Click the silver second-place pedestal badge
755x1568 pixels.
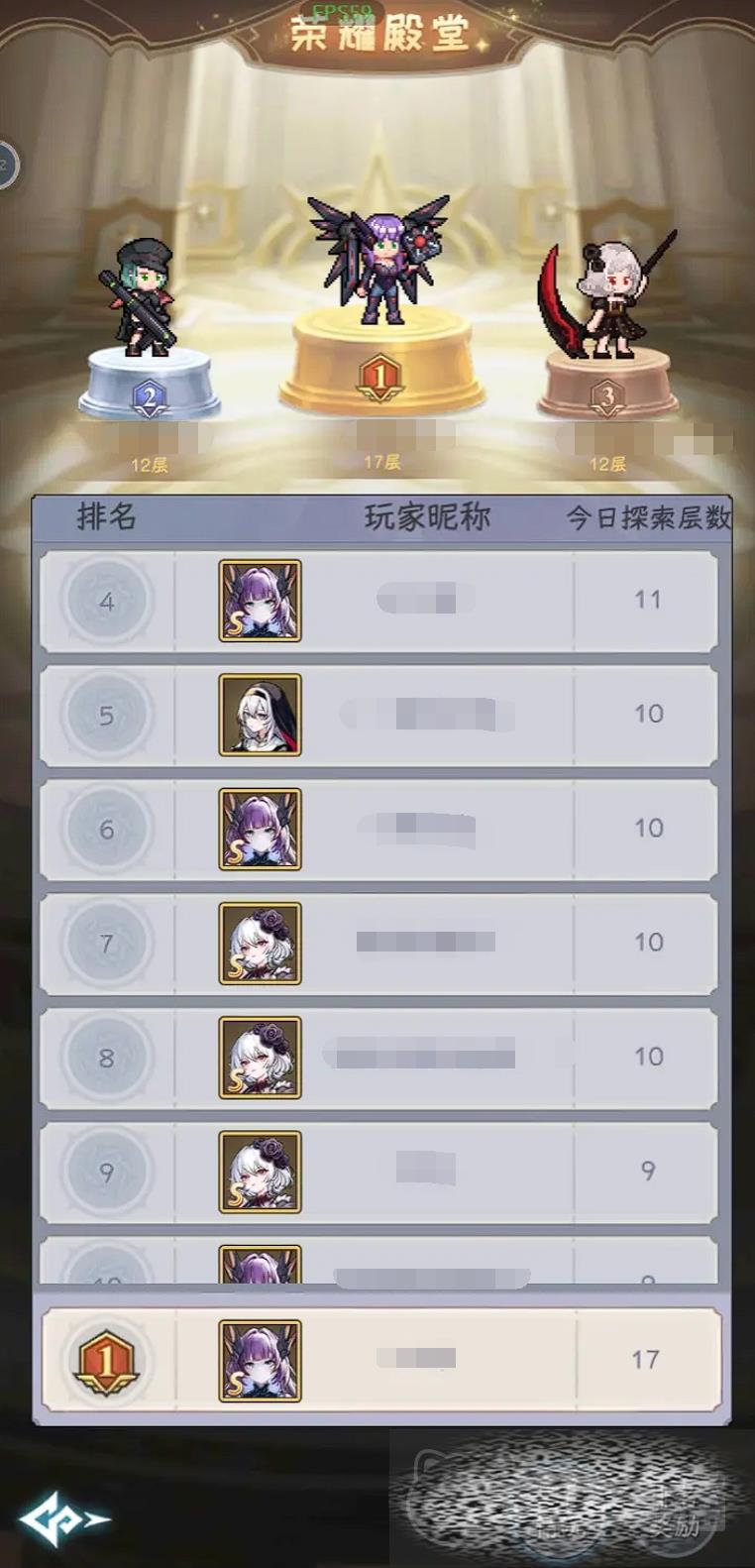[x=149, y=398]
